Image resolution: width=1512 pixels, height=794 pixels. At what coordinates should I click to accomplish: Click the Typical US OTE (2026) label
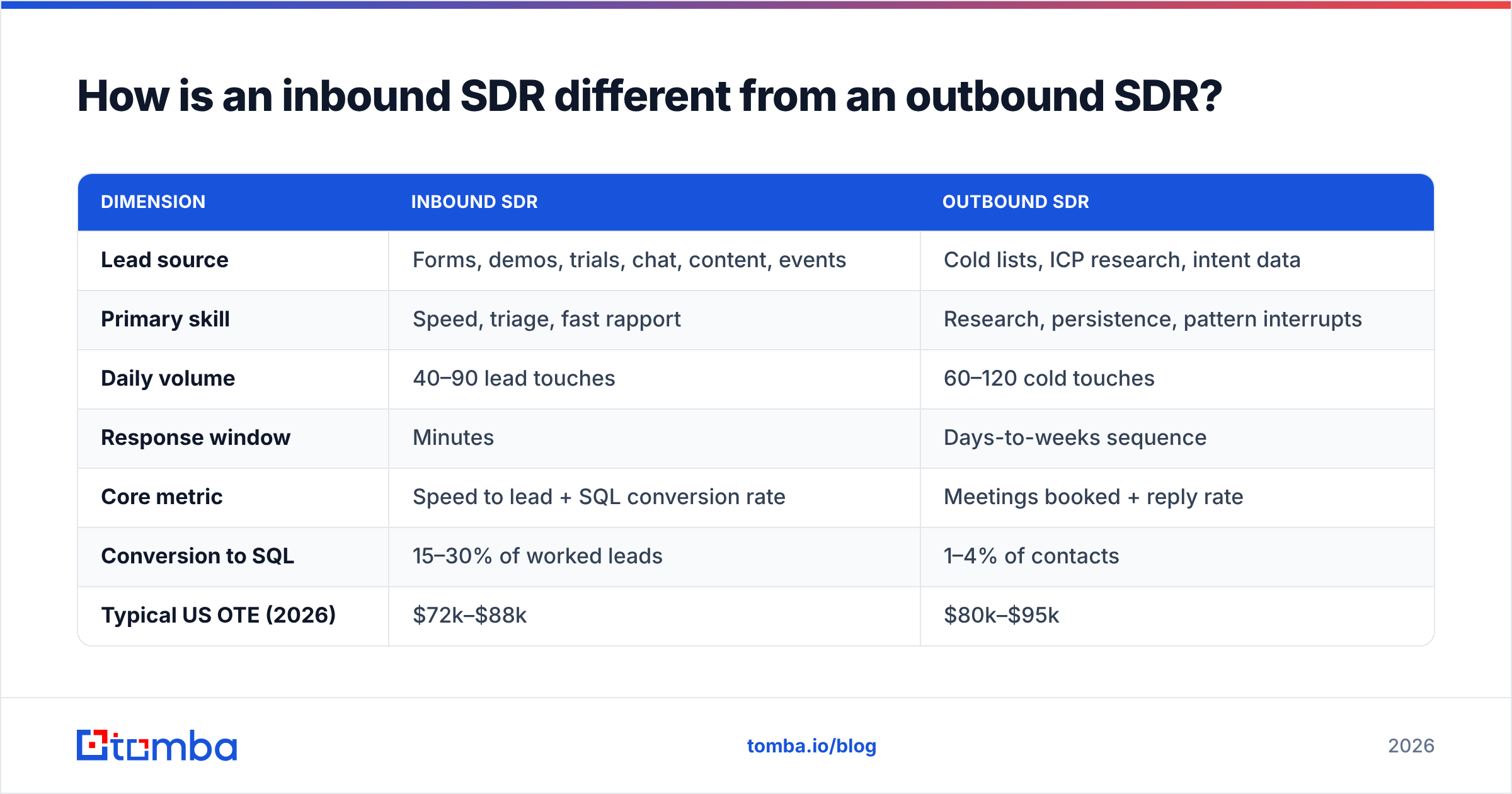click(x=219, y=615)
